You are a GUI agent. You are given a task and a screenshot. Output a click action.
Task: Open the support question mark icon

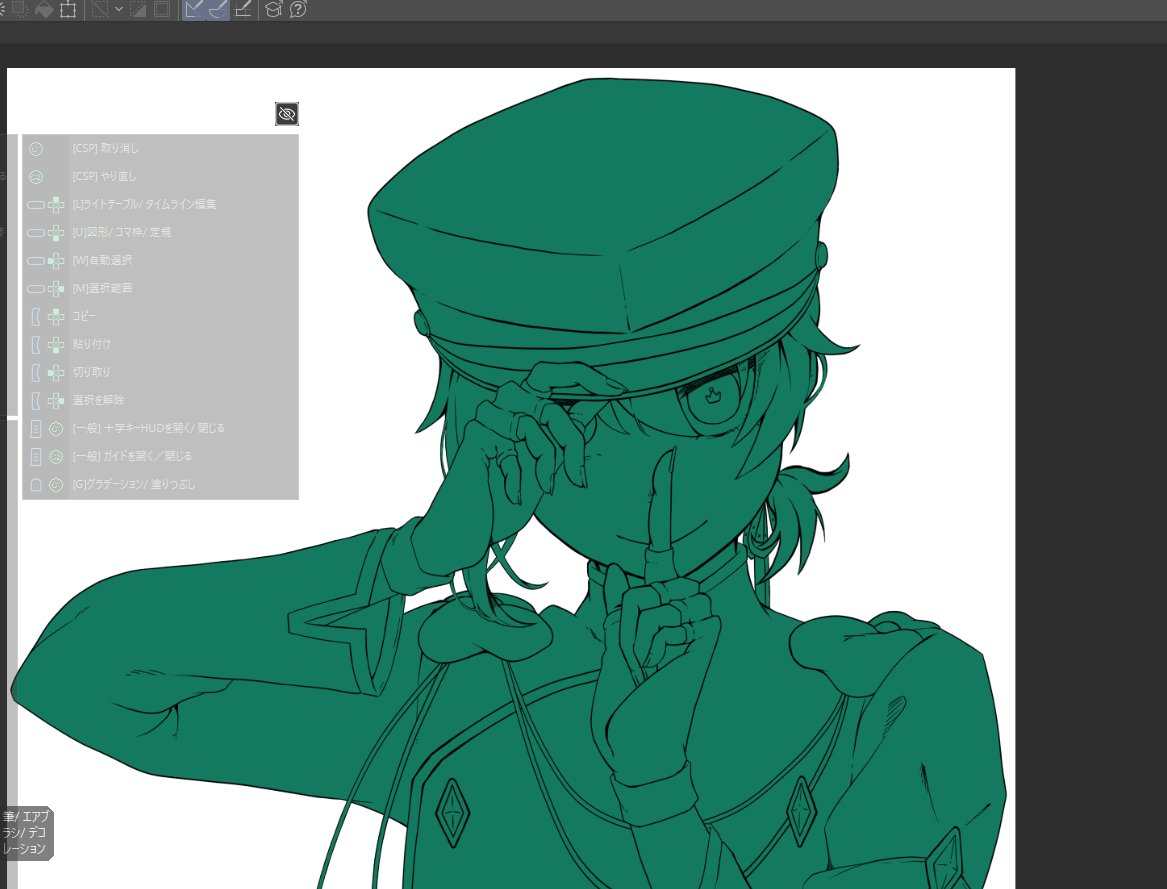[298, 9]
